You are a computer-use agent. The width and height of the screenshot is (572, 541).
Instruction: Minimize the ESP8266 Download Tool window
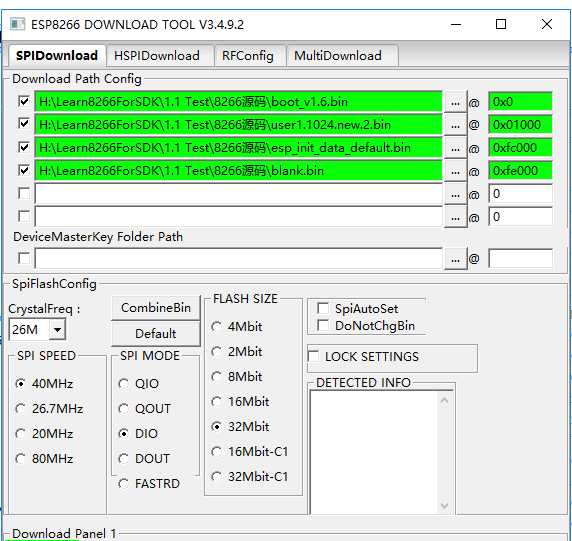456,24
